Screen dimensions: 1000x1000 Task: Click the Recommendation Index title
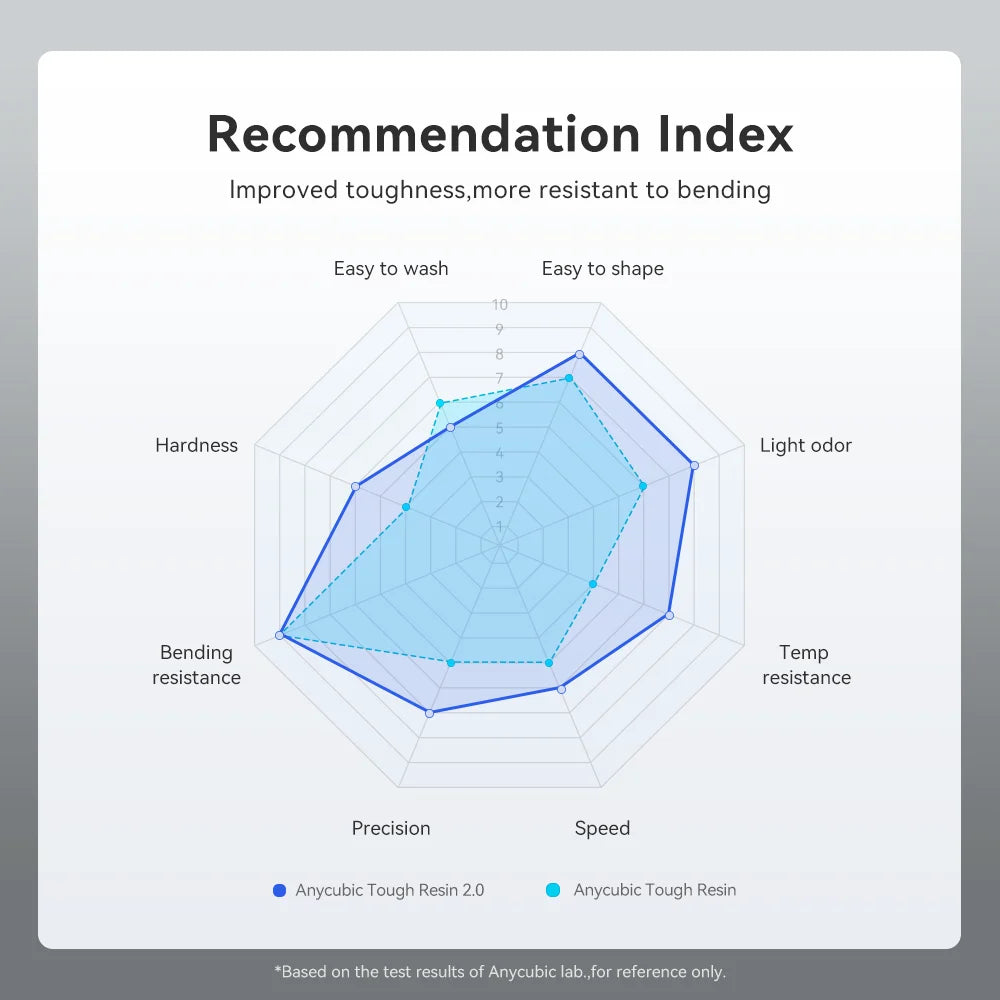500,135
